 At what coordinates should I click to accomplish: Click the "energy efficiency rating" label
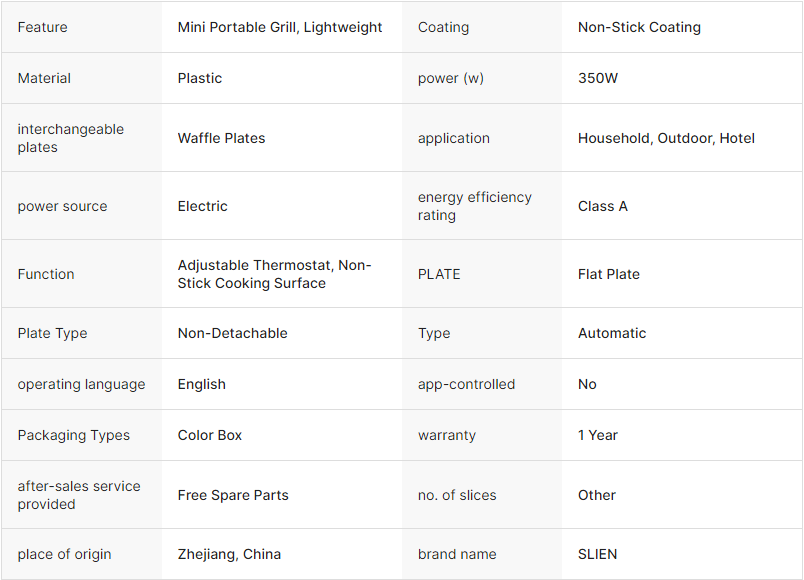coord(474,206)
